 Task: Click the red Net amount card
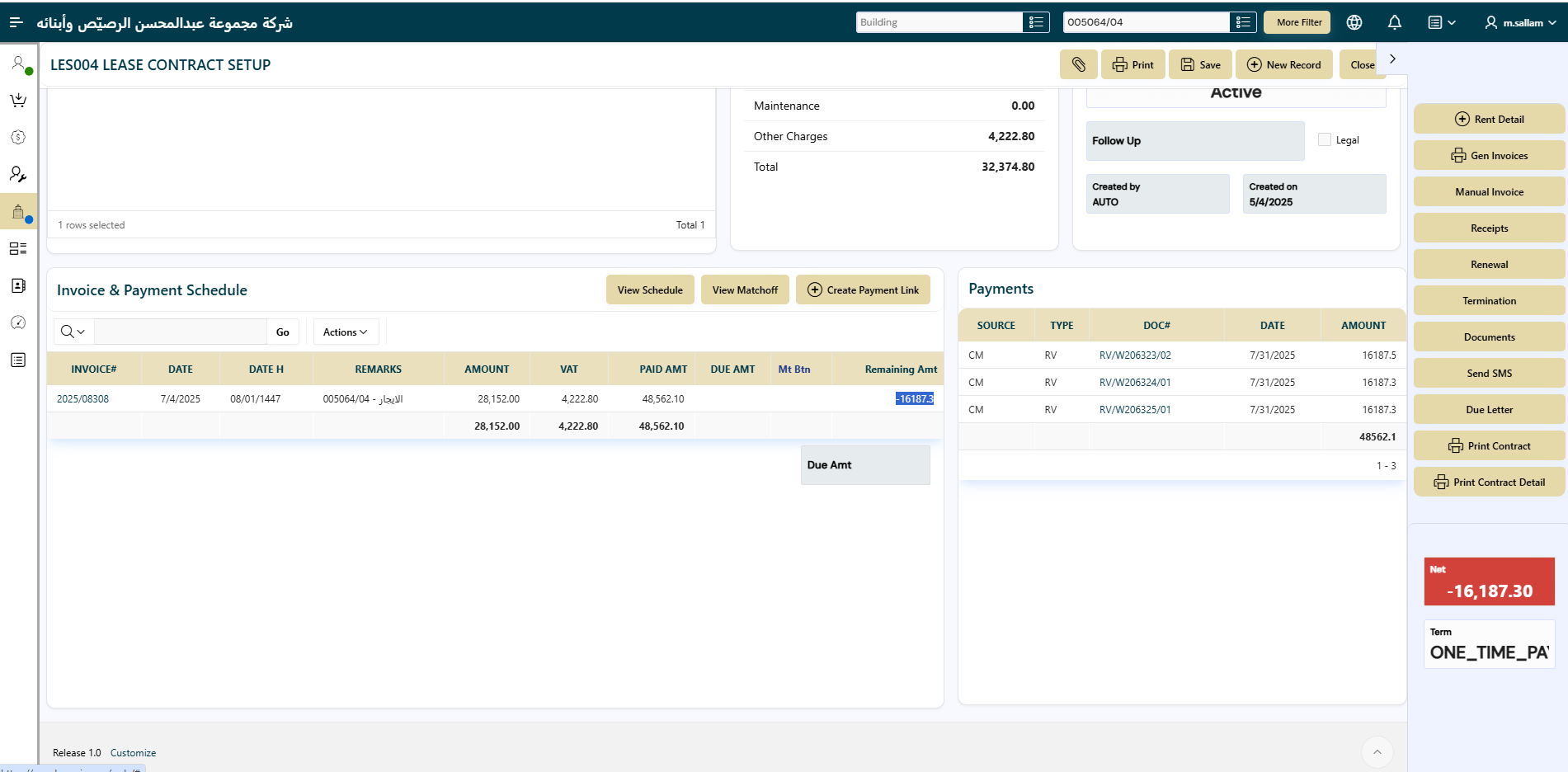[1488, 582]
